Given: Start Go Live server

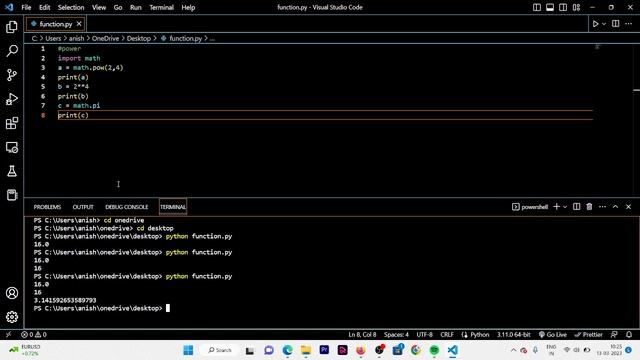Looking at the screenshot, I should point(553,334).
